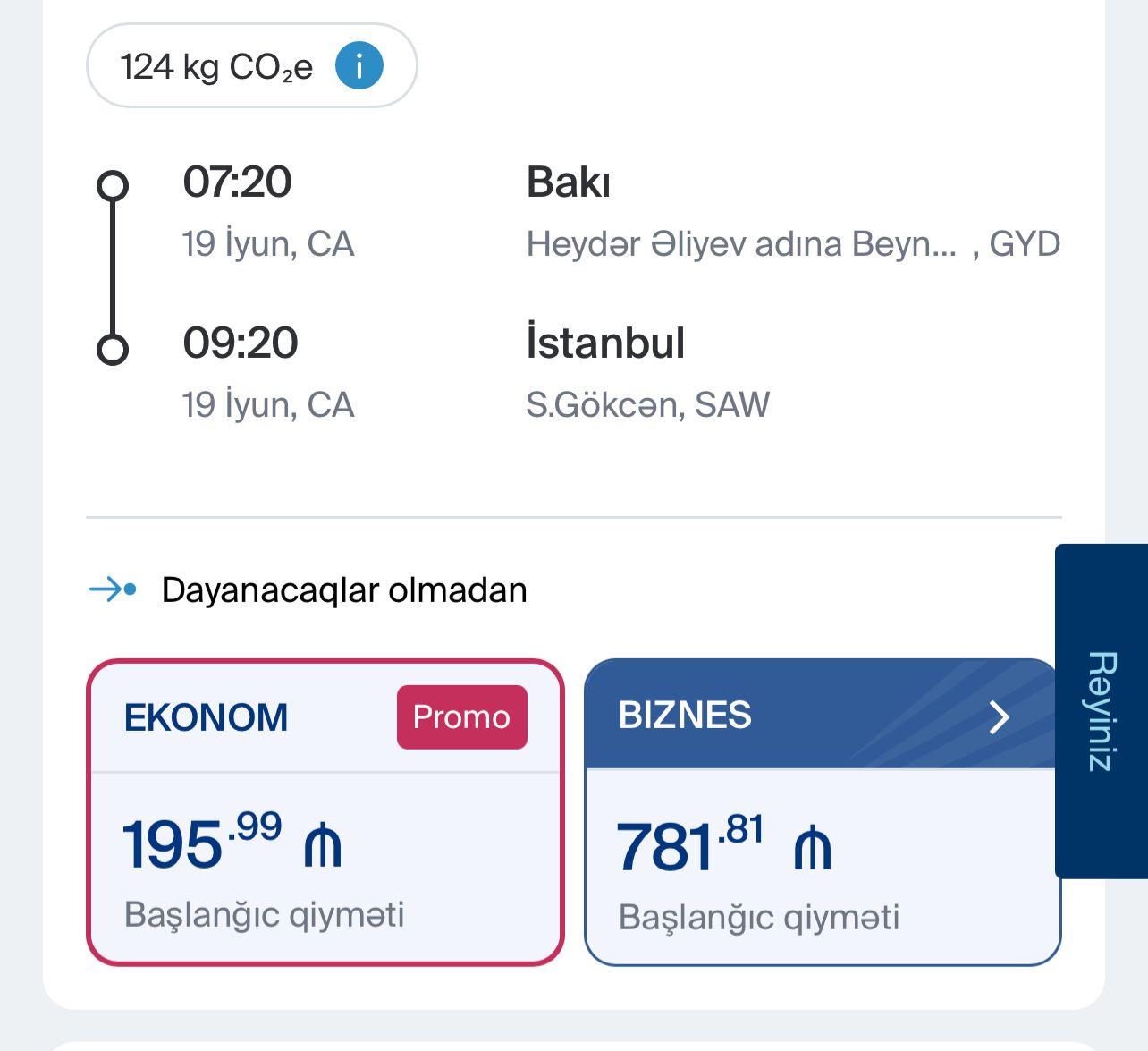Click the arrival circle marker on route line

coord(112,349)
